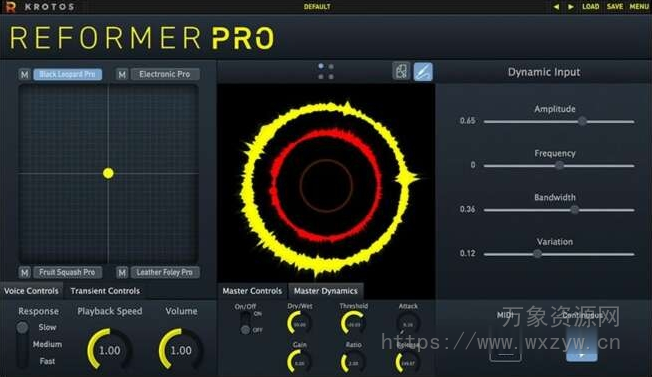Select the bottom-right library indicator dot

(331, 77)
